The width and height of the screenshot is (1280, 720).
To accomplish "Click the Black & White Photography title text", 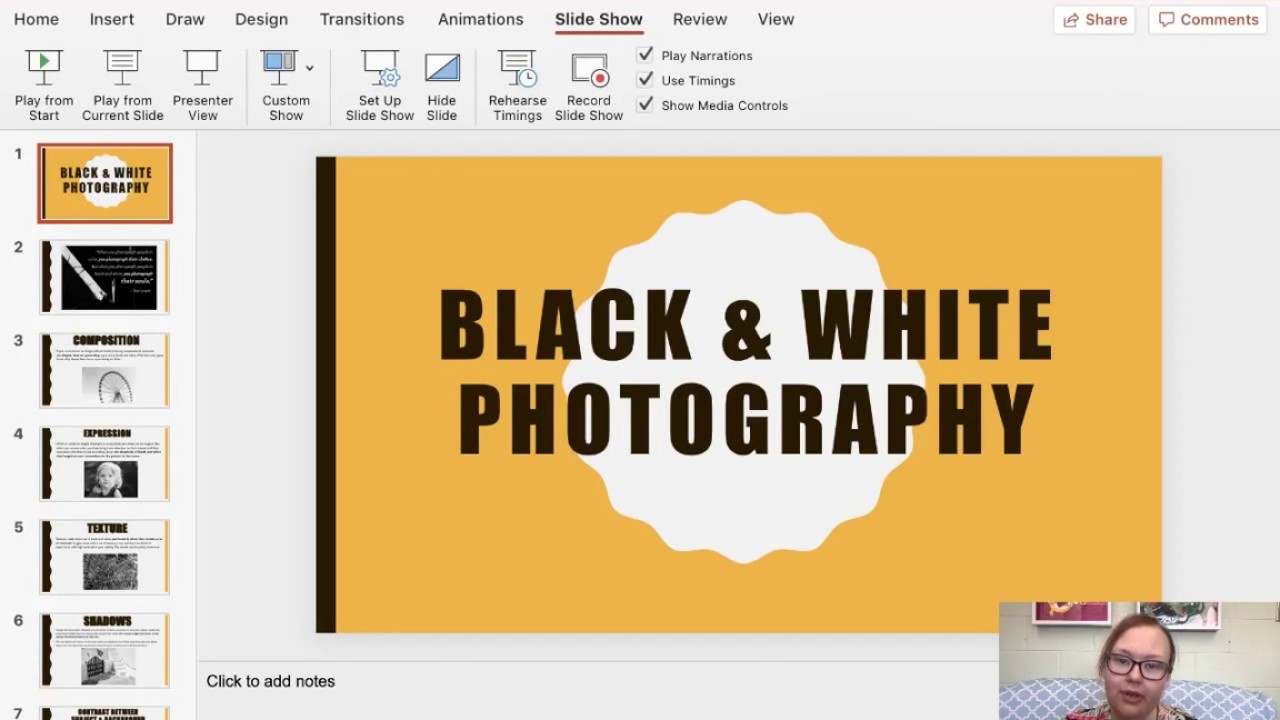I will 746,372.
